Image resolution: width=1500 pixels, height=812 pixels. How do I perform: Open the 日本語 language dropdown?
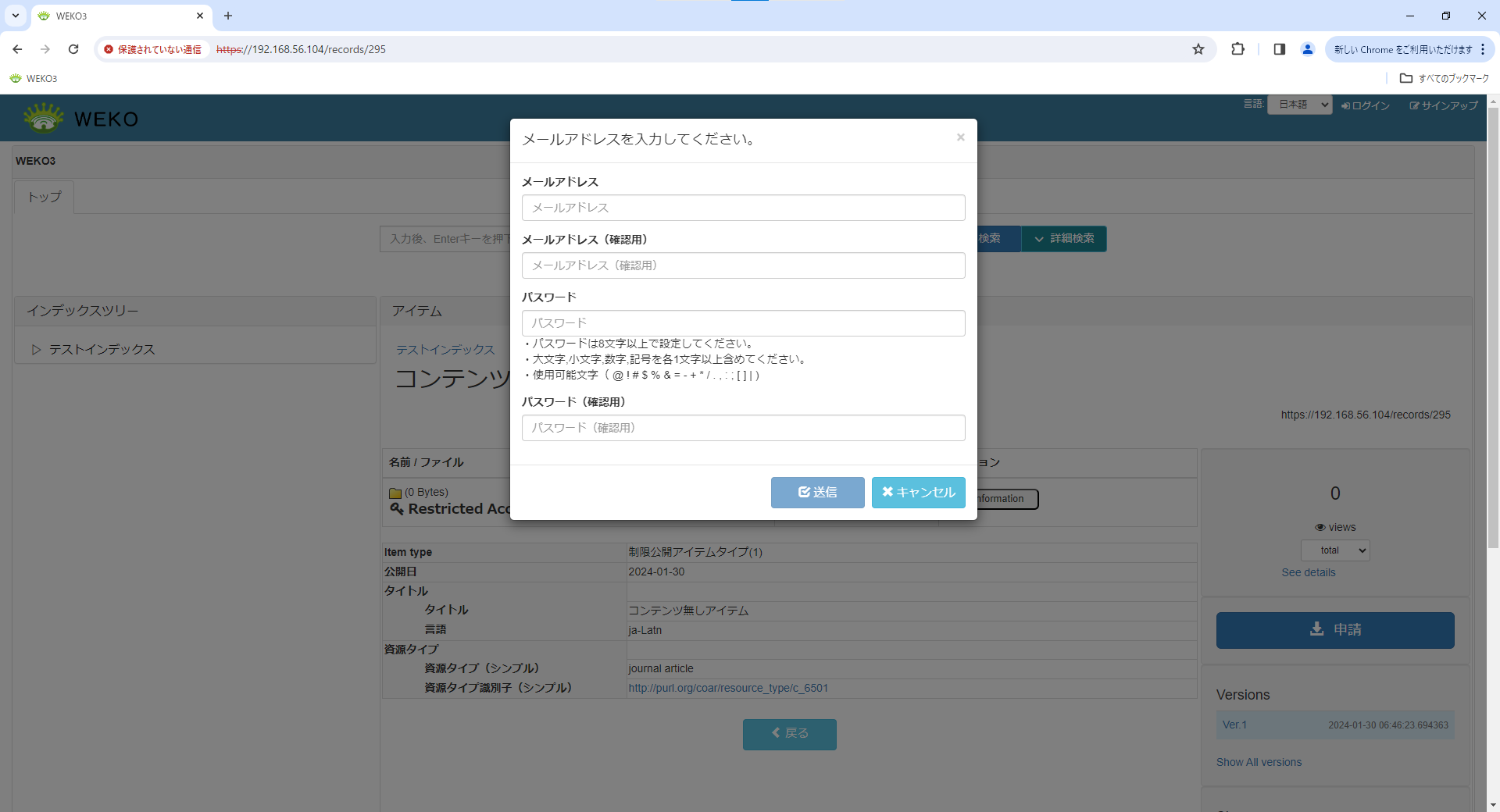coord(1300,105)
